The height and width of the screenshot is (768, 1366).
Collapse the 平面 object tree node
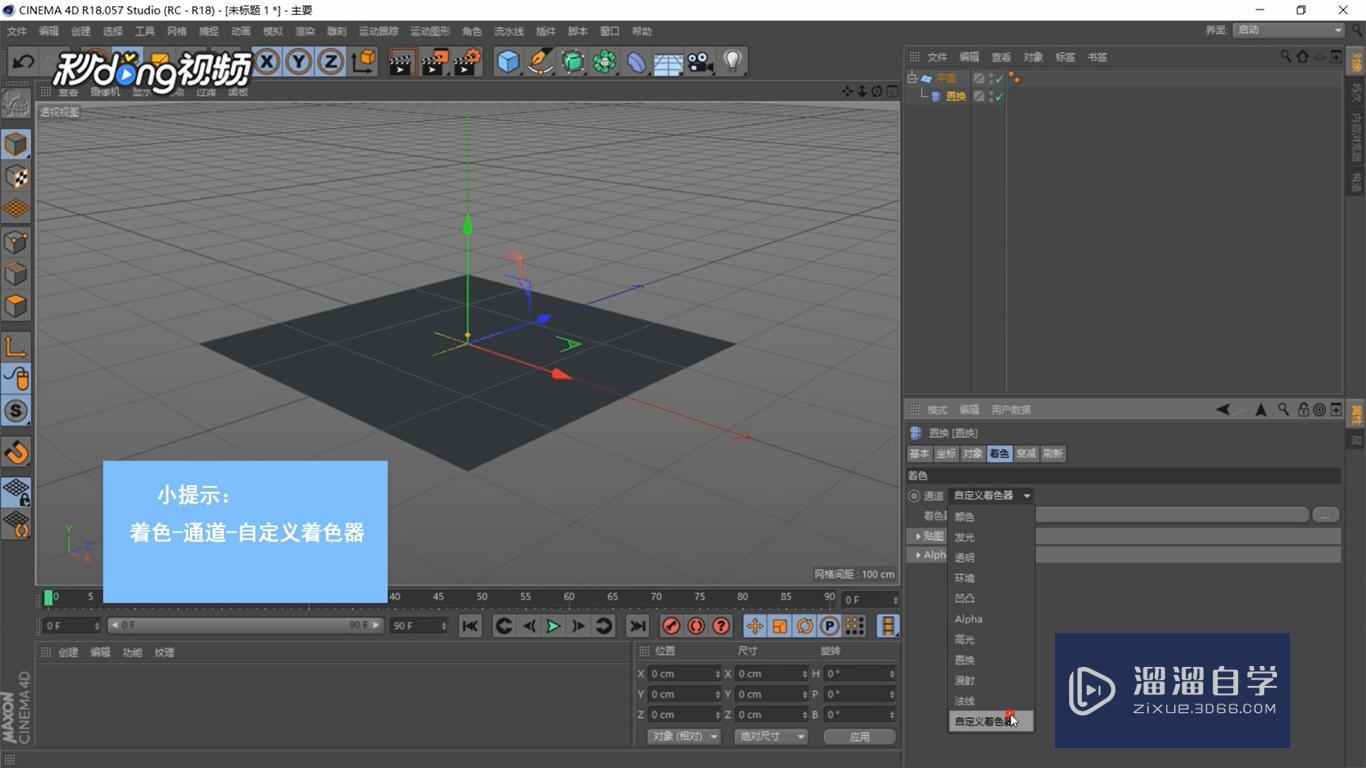click(912, 78)
